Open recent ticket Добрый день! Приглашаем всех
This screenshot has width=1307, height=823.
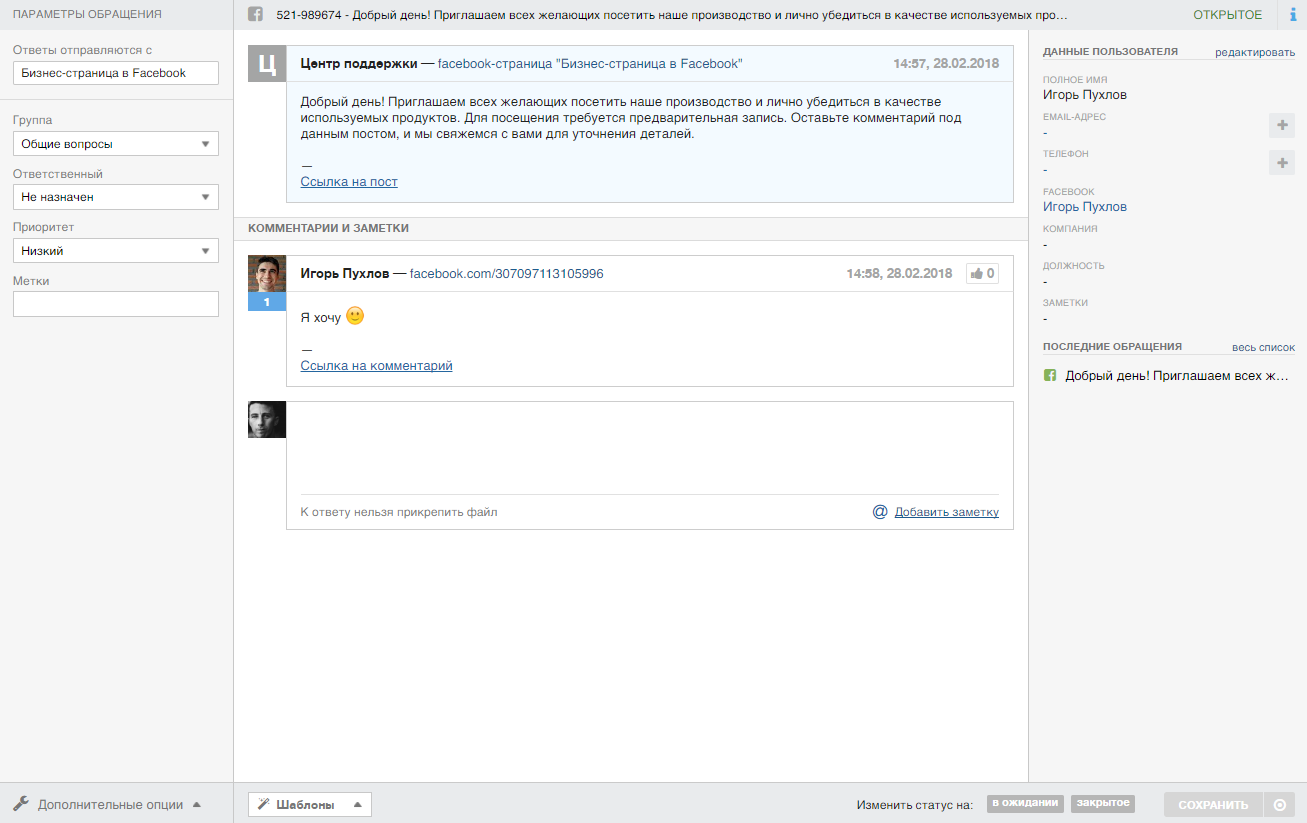click(1178, 376)
